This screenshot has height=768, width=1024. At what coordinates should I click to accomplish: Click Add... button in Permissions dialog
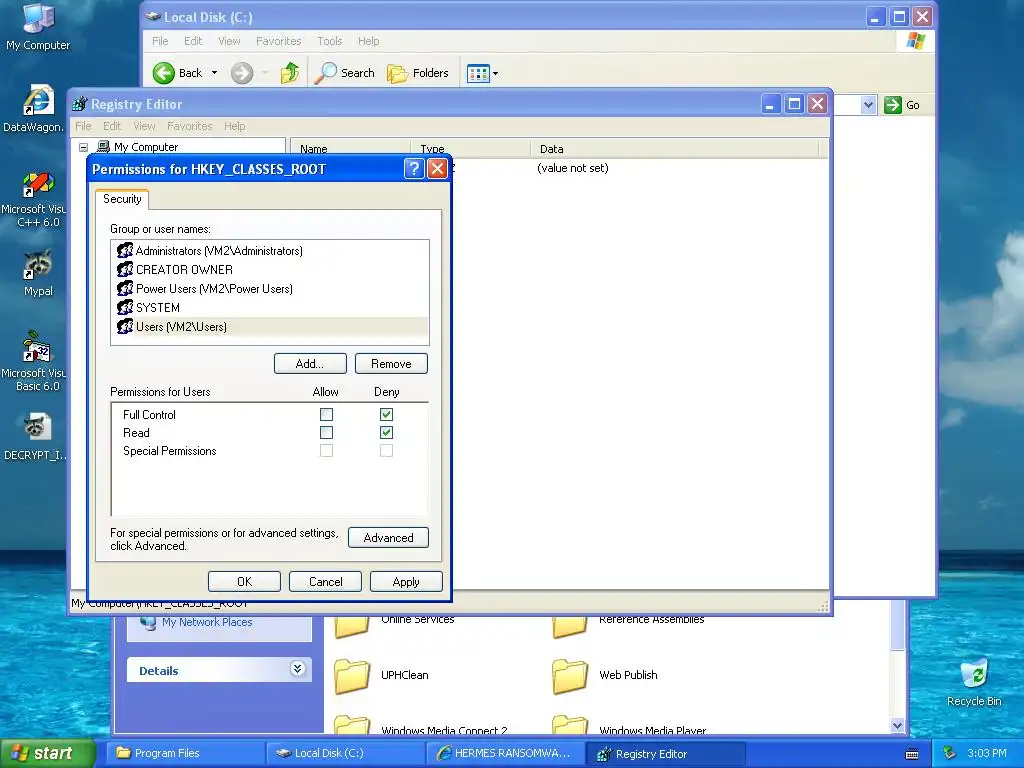[310, 364]
